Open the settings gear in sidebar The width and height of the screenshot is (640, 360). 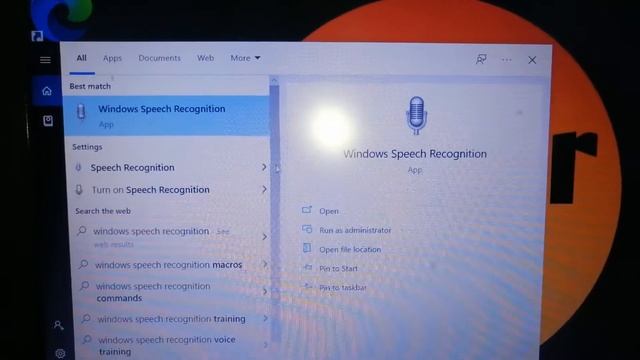[x=60, y=353]
